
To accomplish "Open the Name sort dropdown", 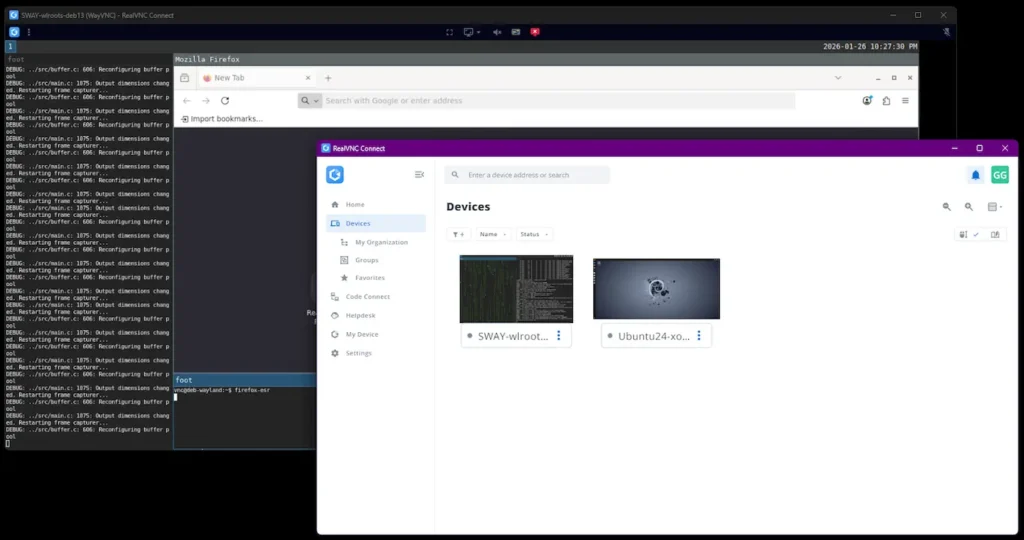I will click(x=493, y=234).
